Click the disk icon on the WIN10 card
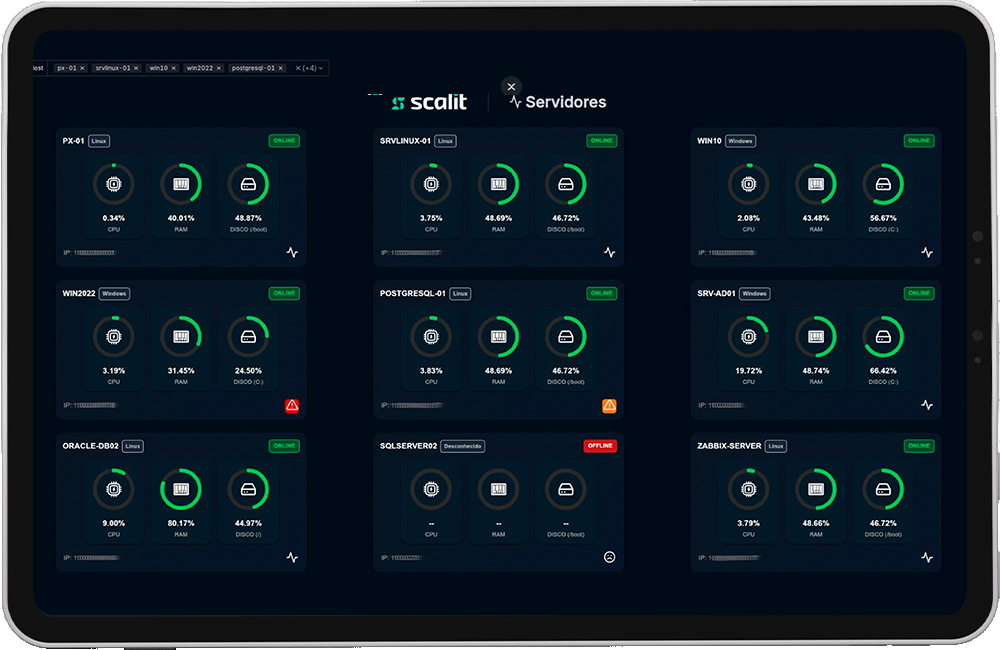The image size is (1000, 650). 884,183
